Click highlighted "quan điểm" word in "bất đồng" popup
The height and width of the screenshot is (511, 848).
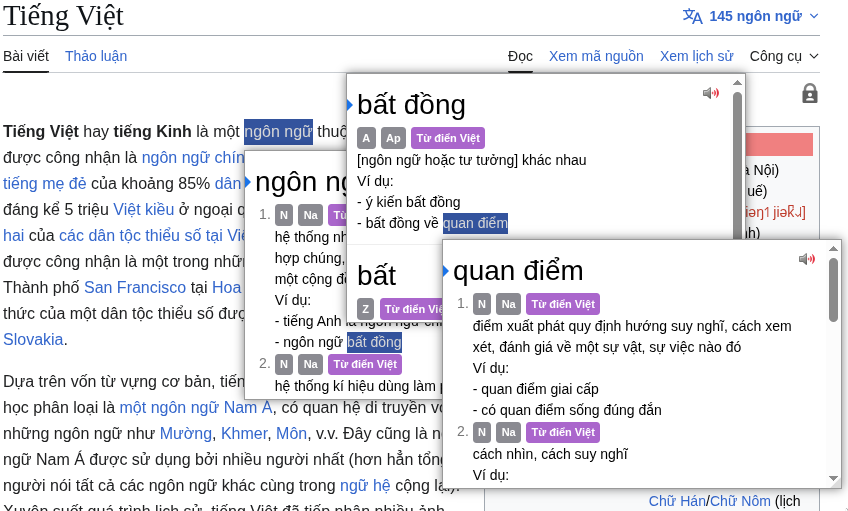[x=475, y=223]
